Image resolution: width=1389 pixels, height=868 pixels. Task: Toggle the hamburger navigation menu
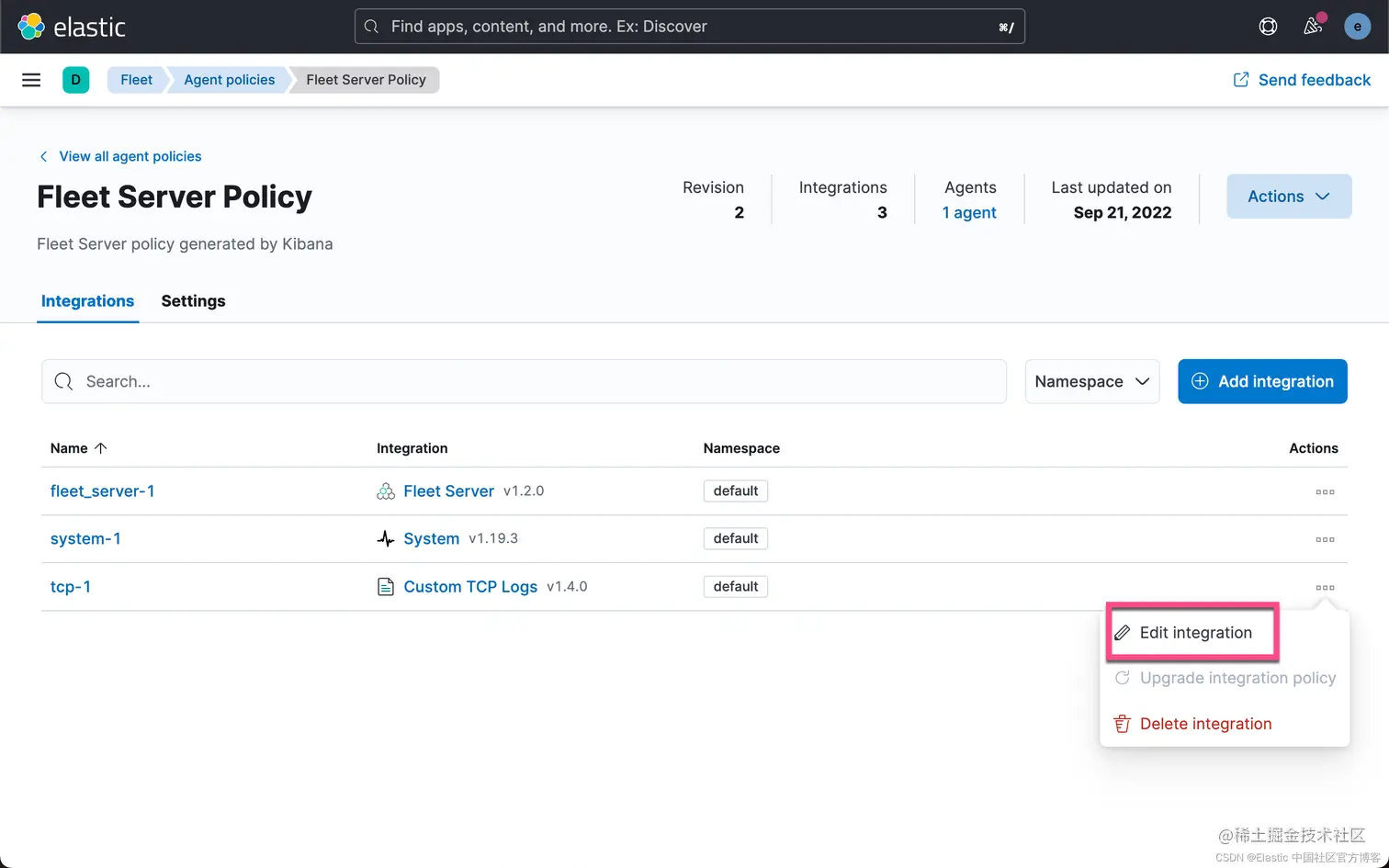coord(31,80)
